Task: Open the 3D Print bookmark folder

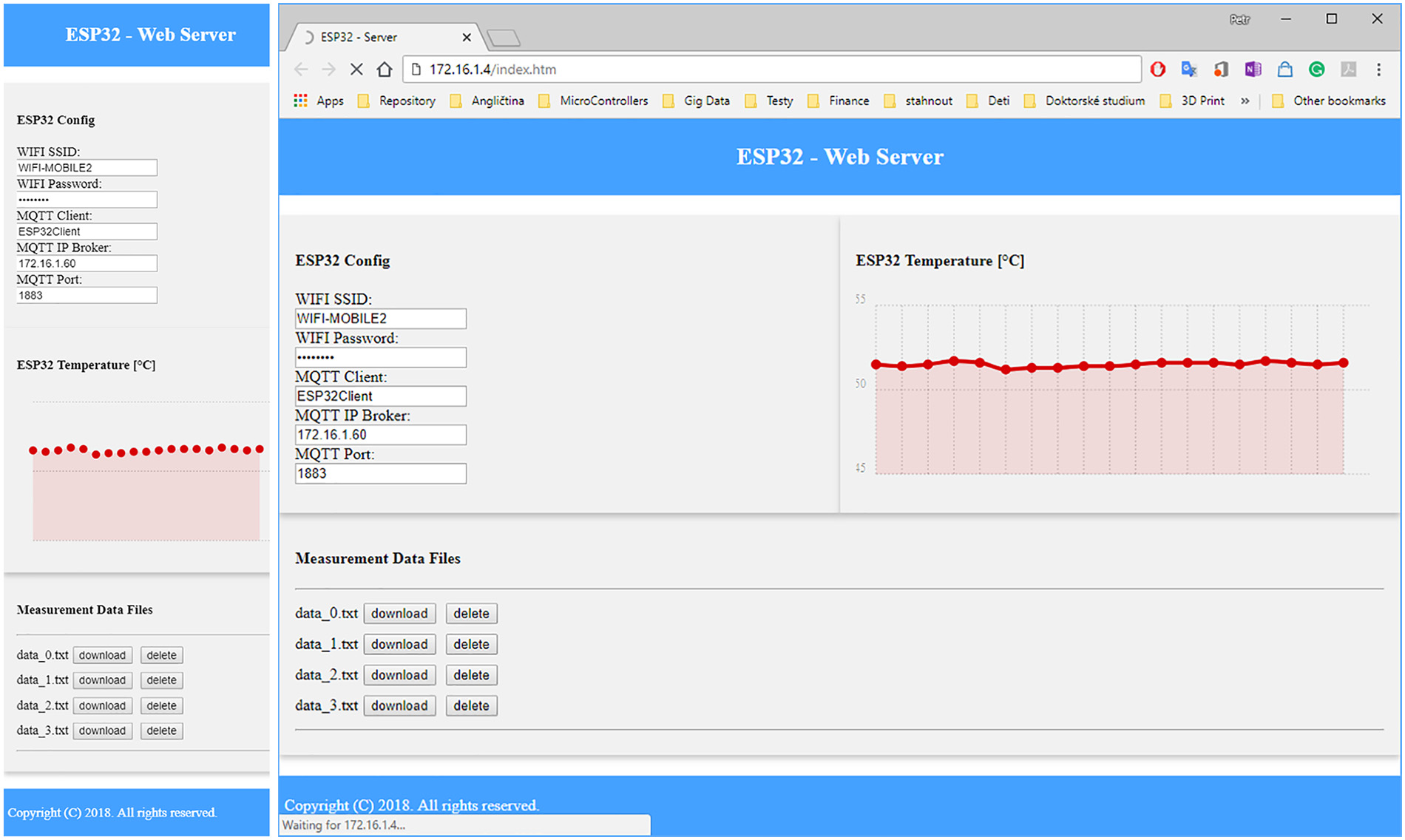Action: point(1192,101)
